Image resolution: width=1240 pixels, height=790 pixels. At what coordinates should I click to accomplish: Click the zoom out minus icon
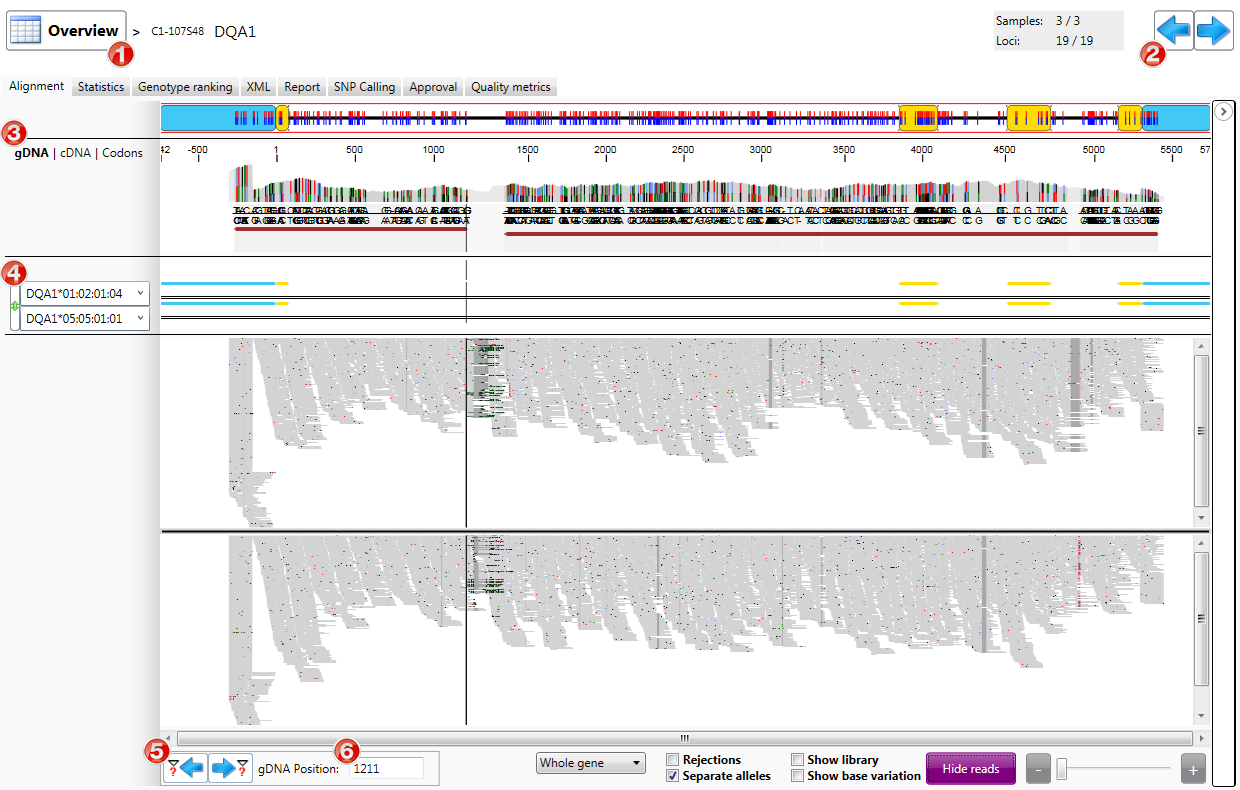pyautogui.click(x=1038, y=768)
